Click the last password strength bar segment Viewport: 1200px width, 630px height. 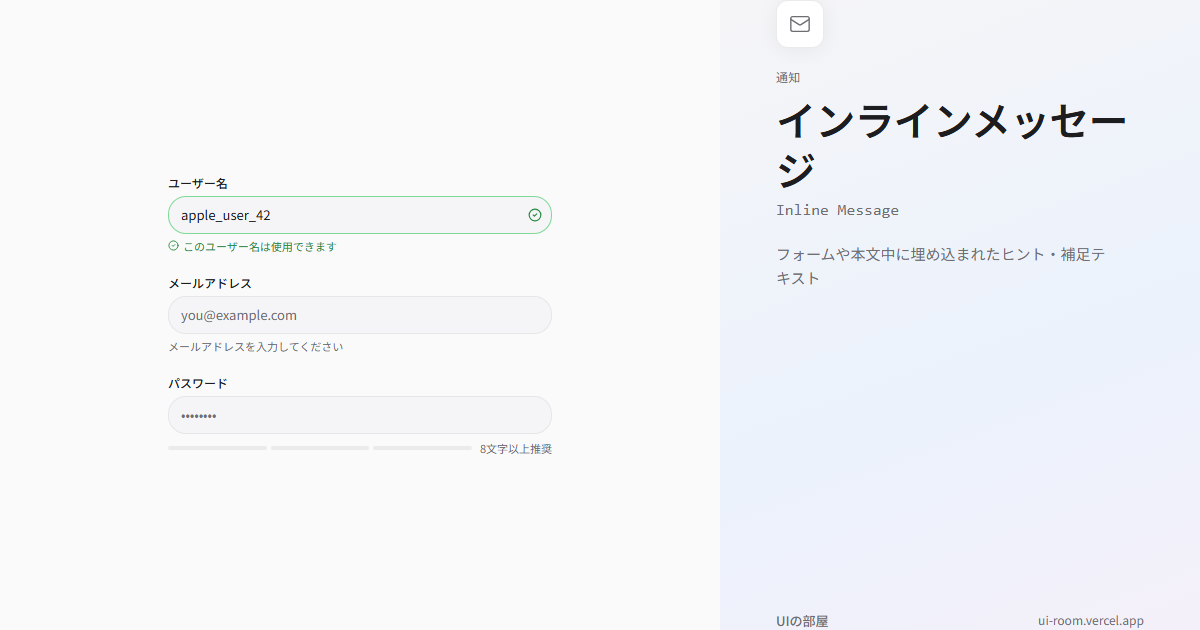pos(423,448)
